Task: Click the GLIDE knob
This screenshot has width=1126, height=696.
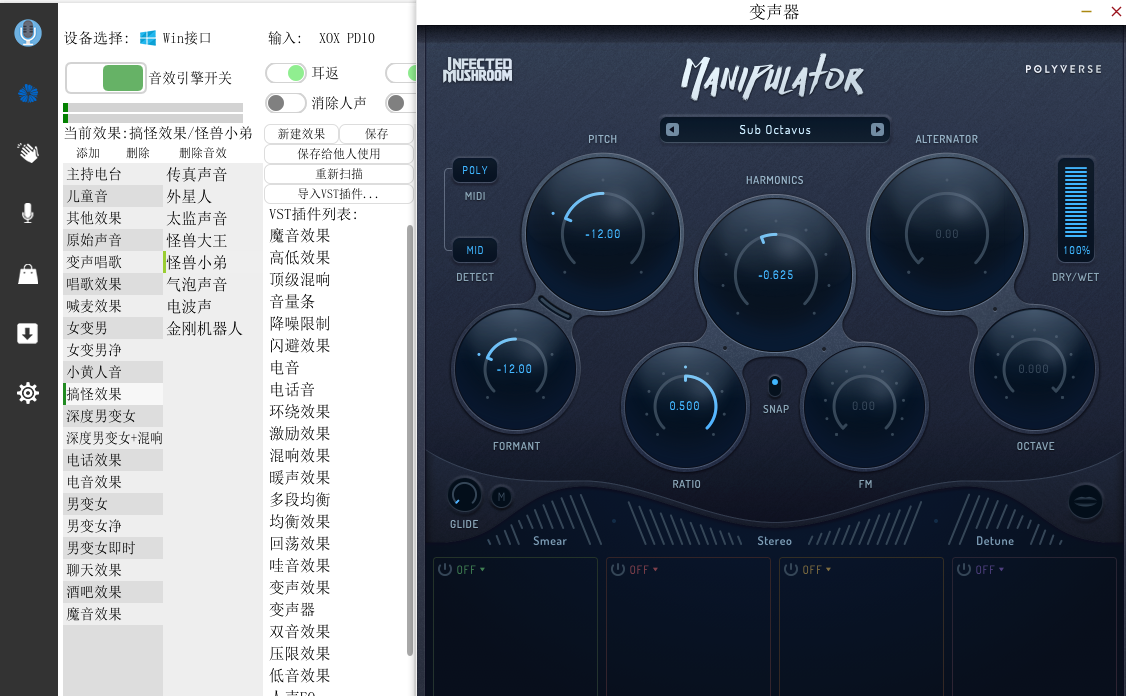Action: (464, 495)
